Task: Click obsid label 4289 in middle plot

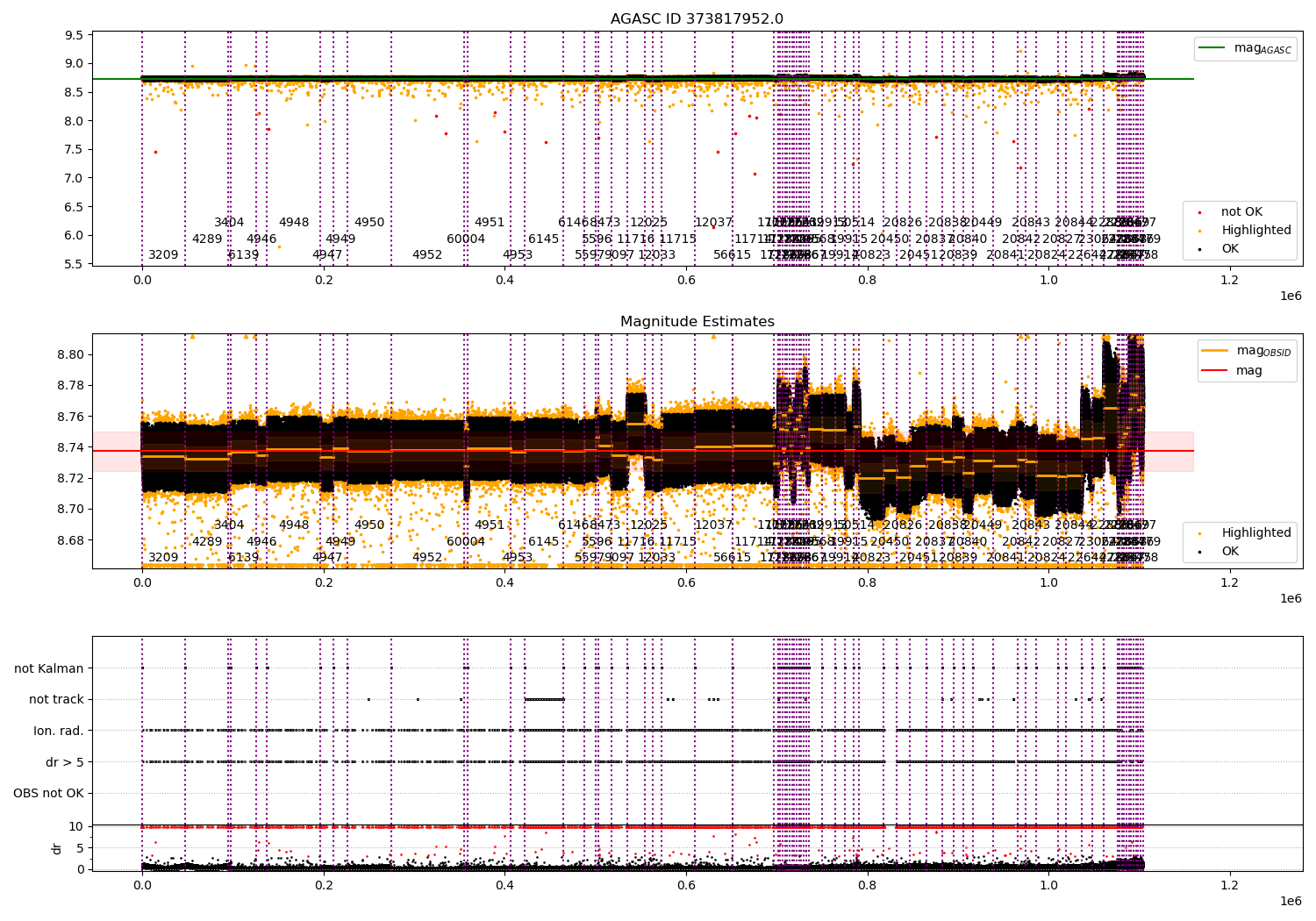Action: click(x=207, y=542)
